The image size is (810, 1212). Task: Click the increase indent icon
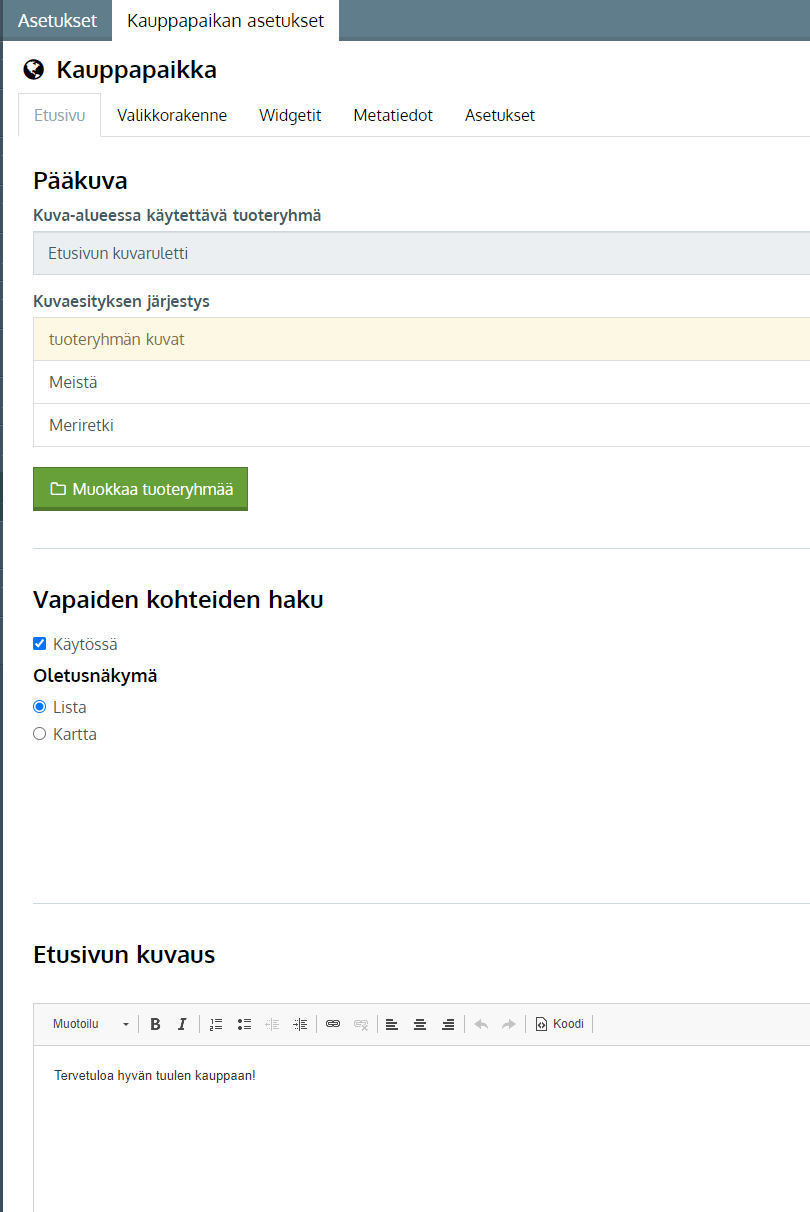point(300,1024)
